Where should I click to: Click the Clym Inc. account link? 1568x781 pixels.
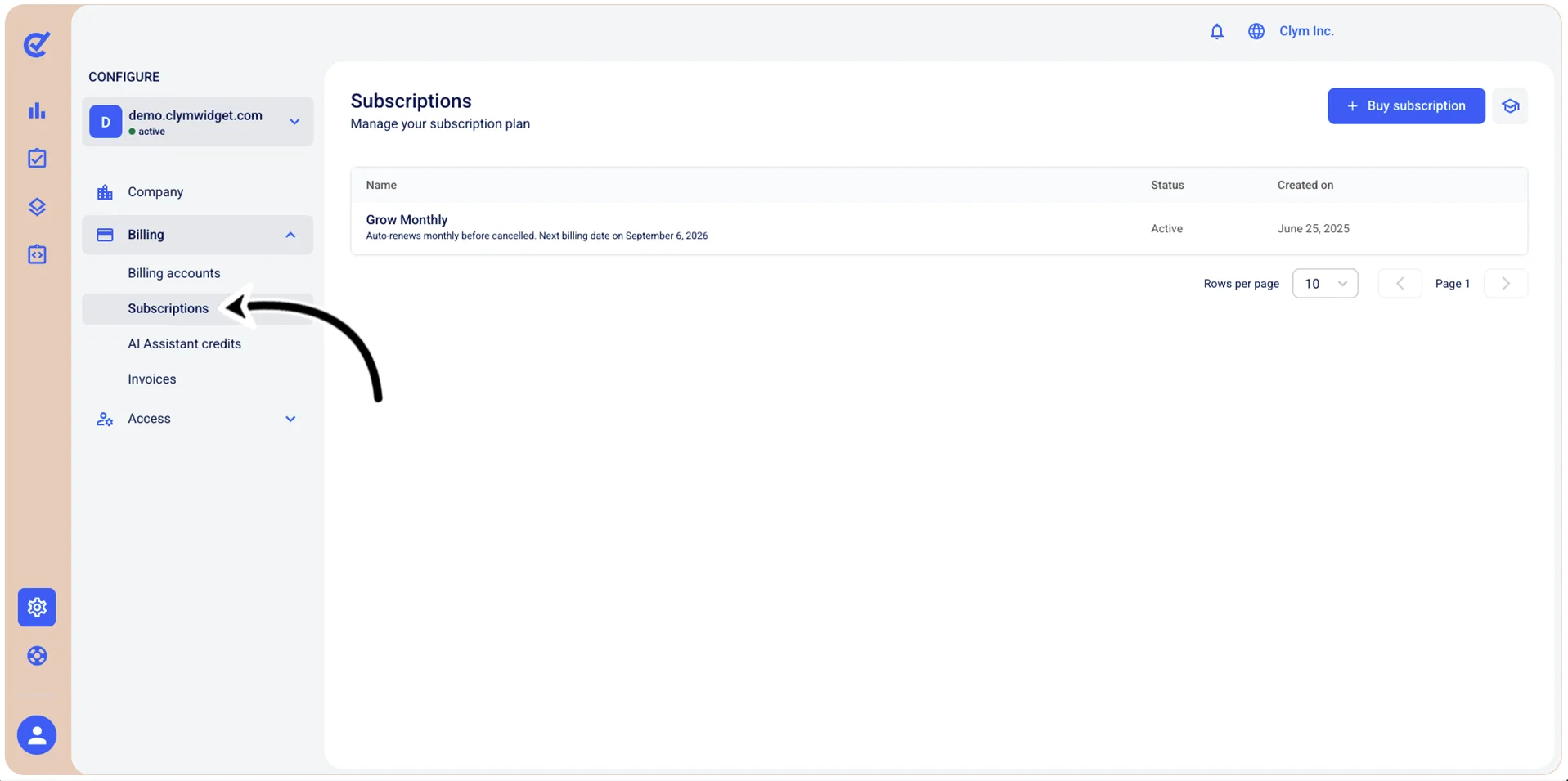click(1306, 31)
